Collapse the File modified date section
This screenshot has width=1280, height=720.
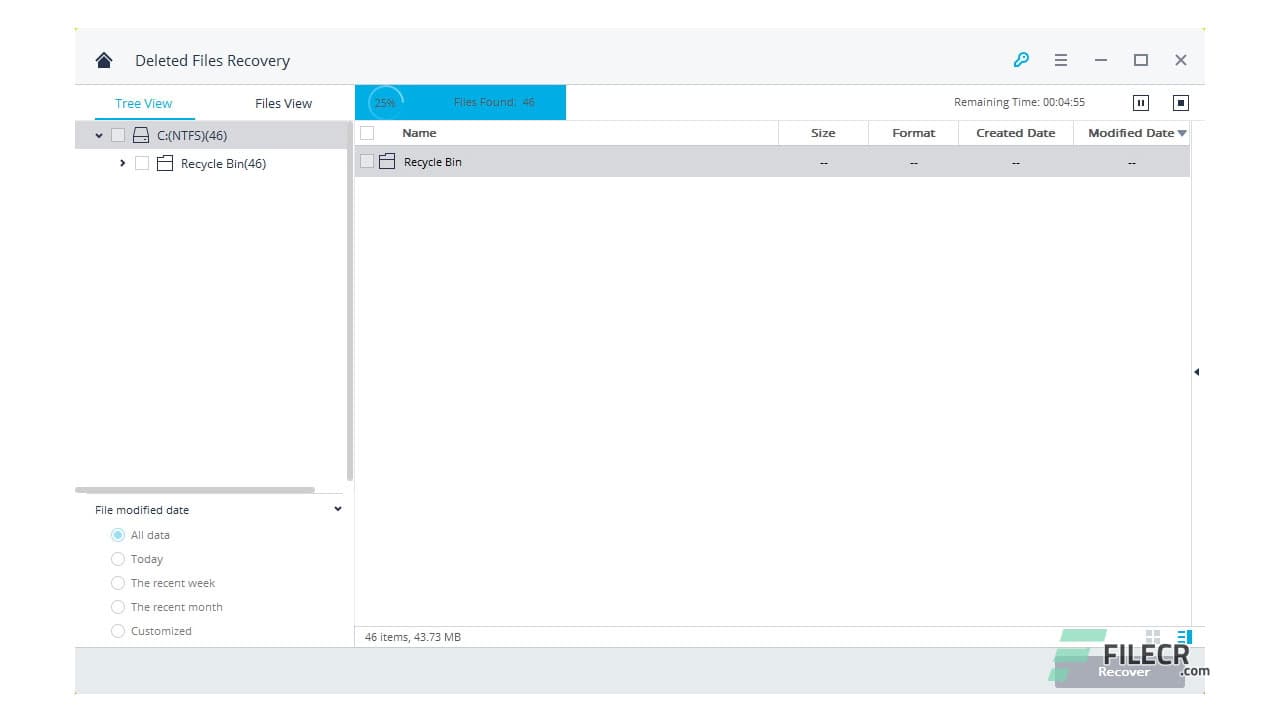pos(337,508)
